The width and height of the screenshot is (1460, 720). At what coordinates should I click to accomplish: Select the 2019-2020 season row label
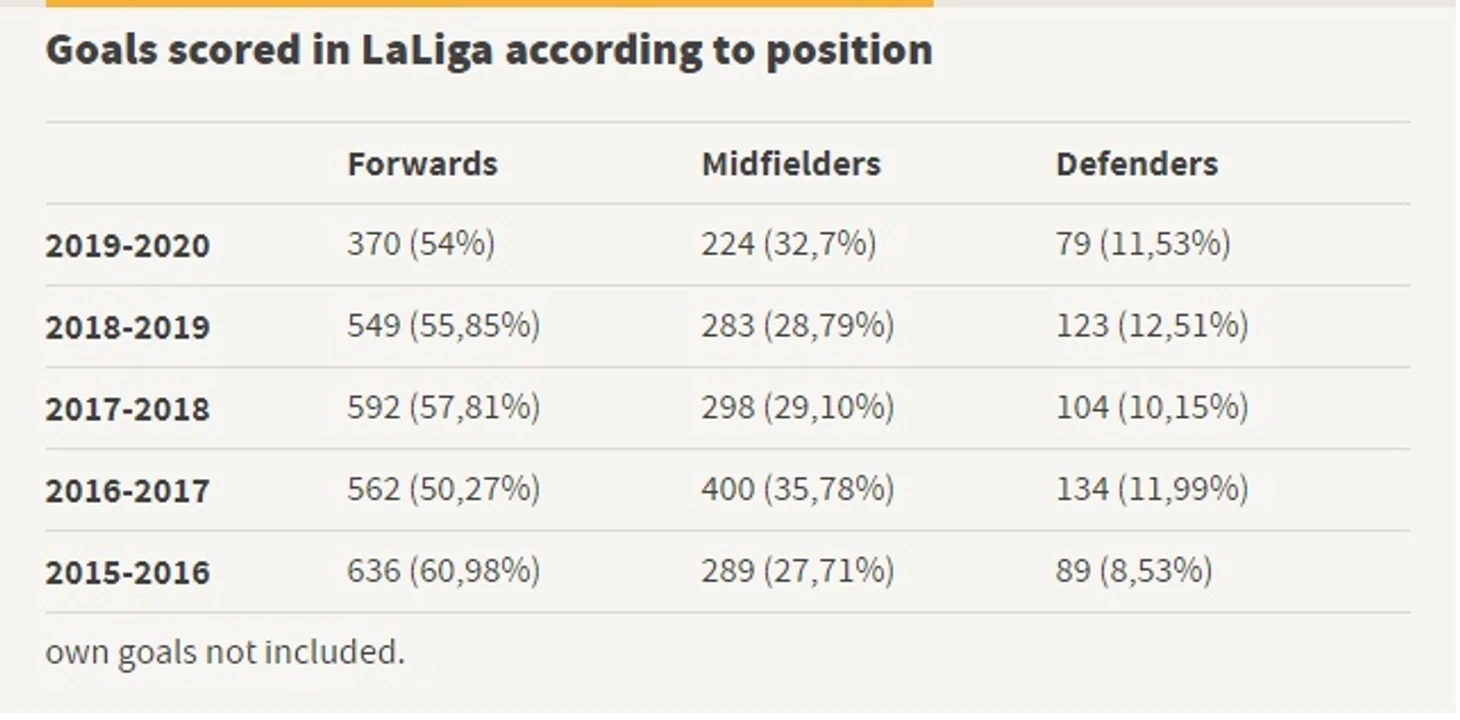(x=128, y=246)
